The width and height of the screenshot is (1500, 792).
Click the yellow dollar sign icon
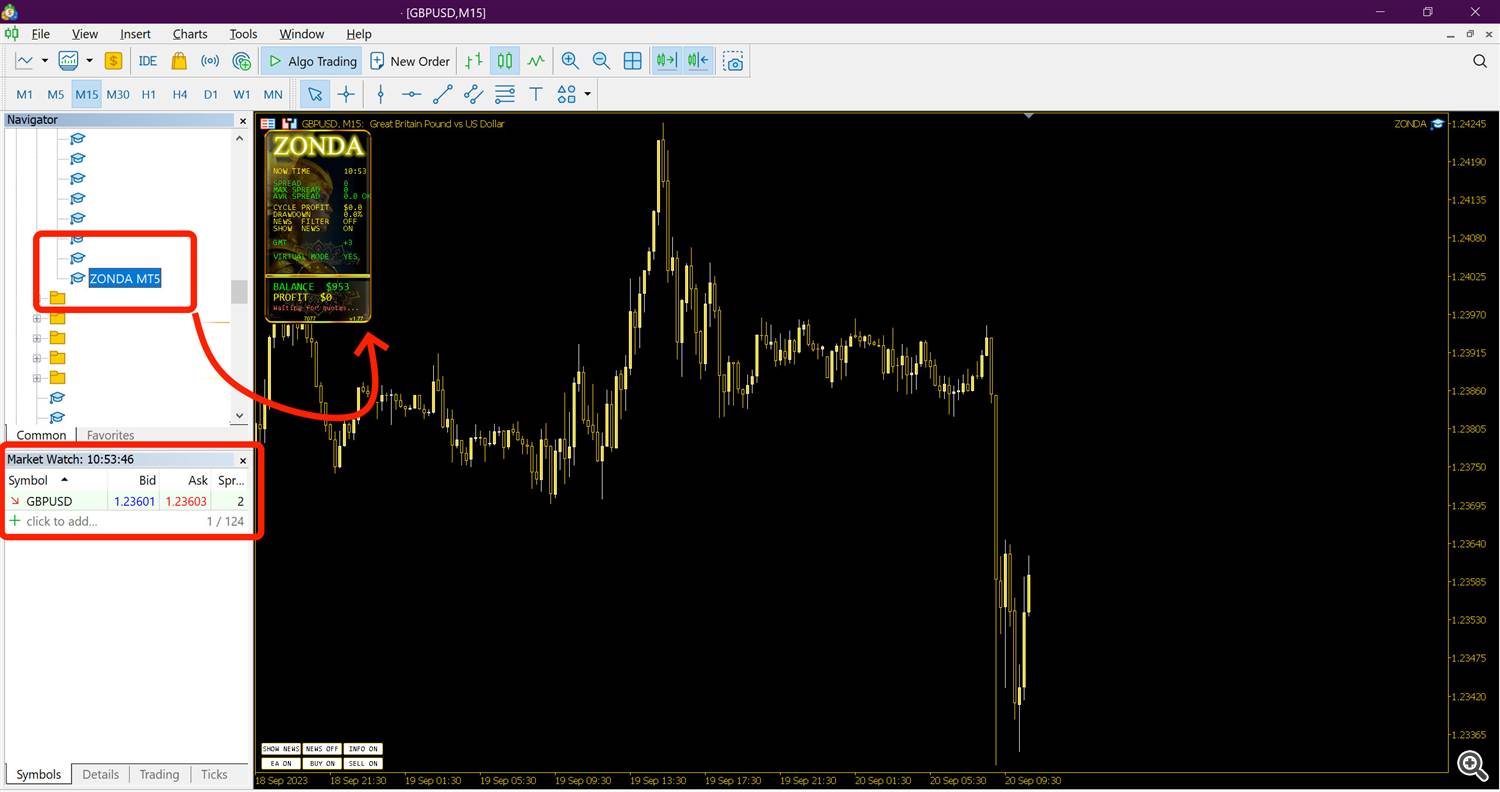[113, 61]
